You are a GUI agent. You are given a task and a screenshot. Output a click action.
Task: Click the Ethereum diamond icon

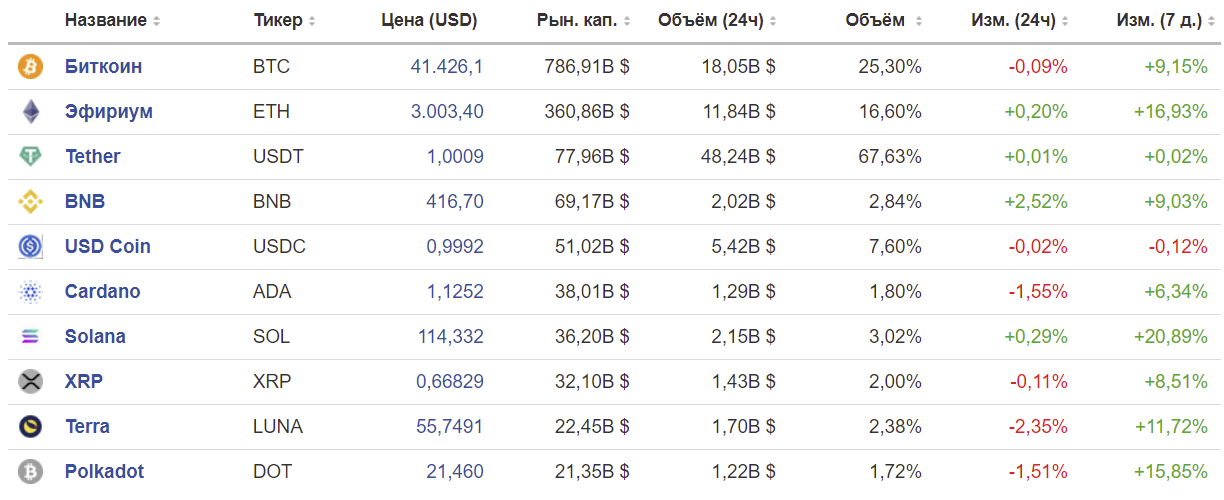click(x=31, y=112)
